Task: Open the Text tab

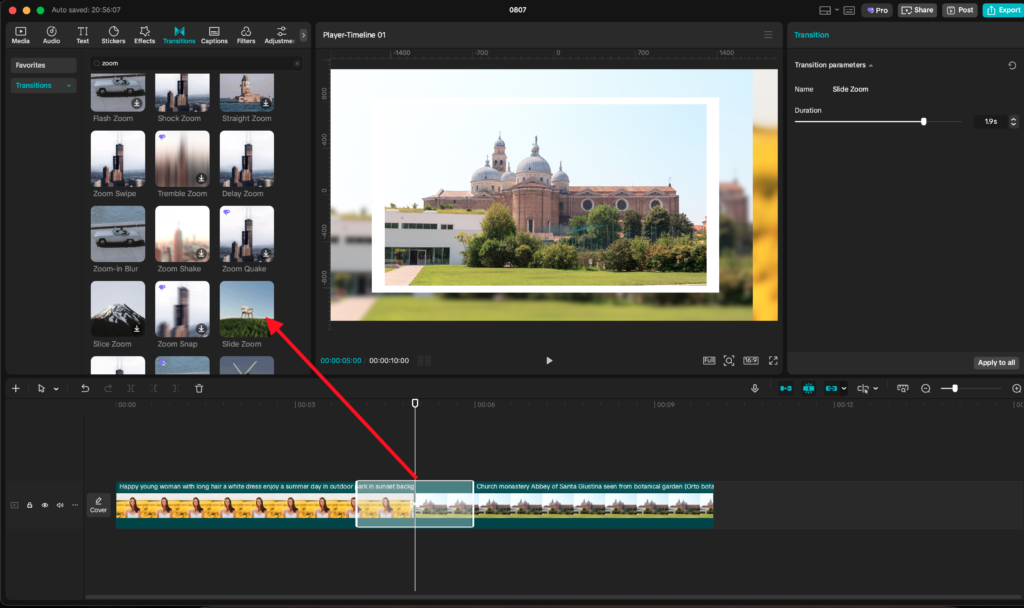Action: pyautogui.click(x=82, y=35)
